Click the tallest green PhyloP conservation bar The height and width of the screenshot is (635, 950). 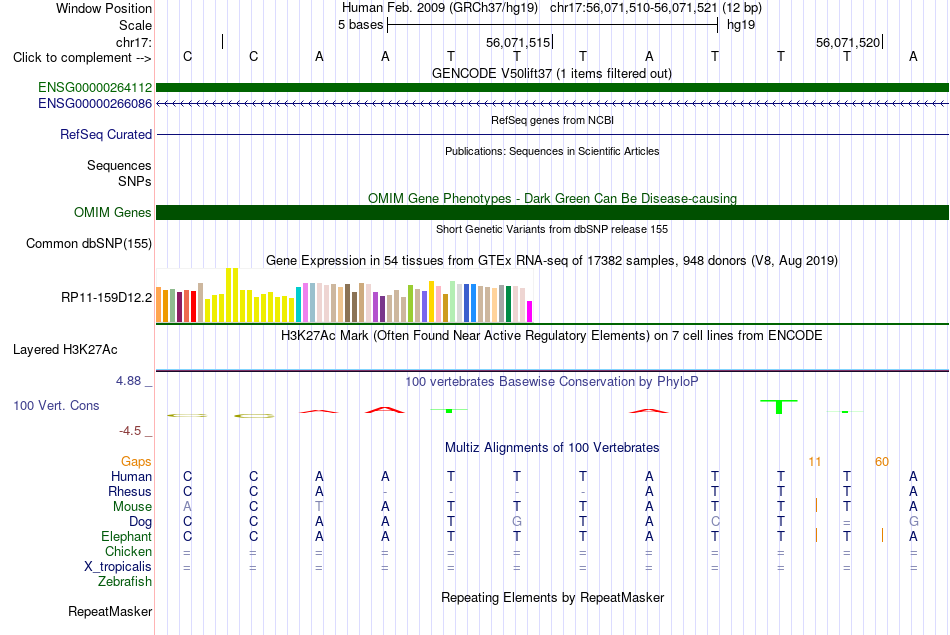tap(779, 407)
